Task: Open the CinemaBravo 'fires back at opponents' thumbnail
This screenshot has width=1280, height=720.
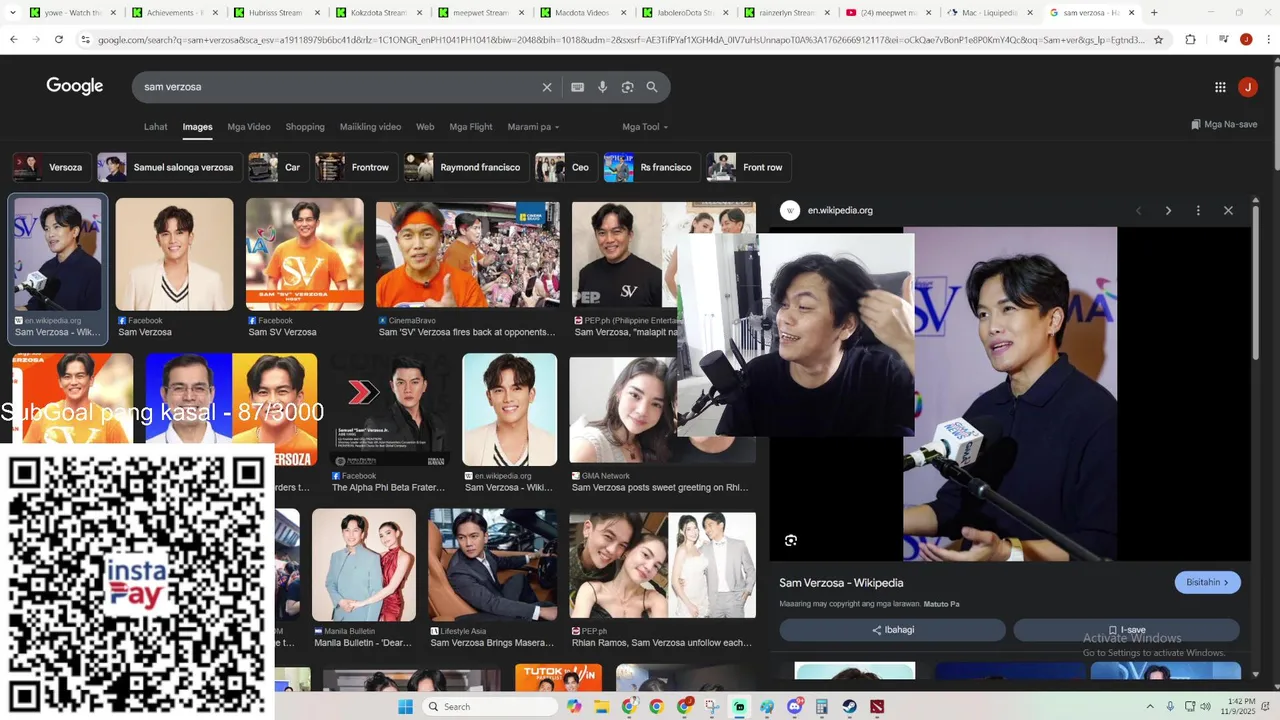Action: [x=468, y=254]
